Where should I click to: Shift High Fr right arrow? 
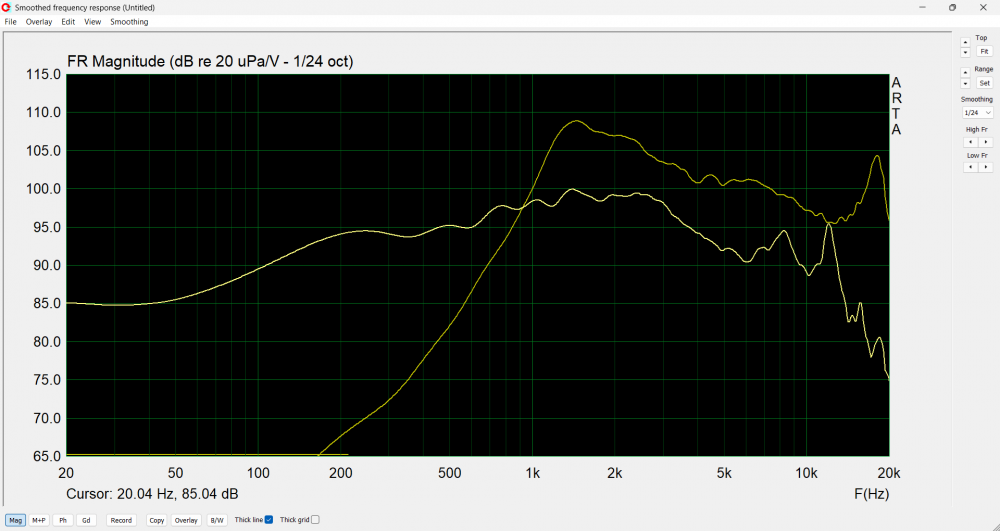pos(986,142)
